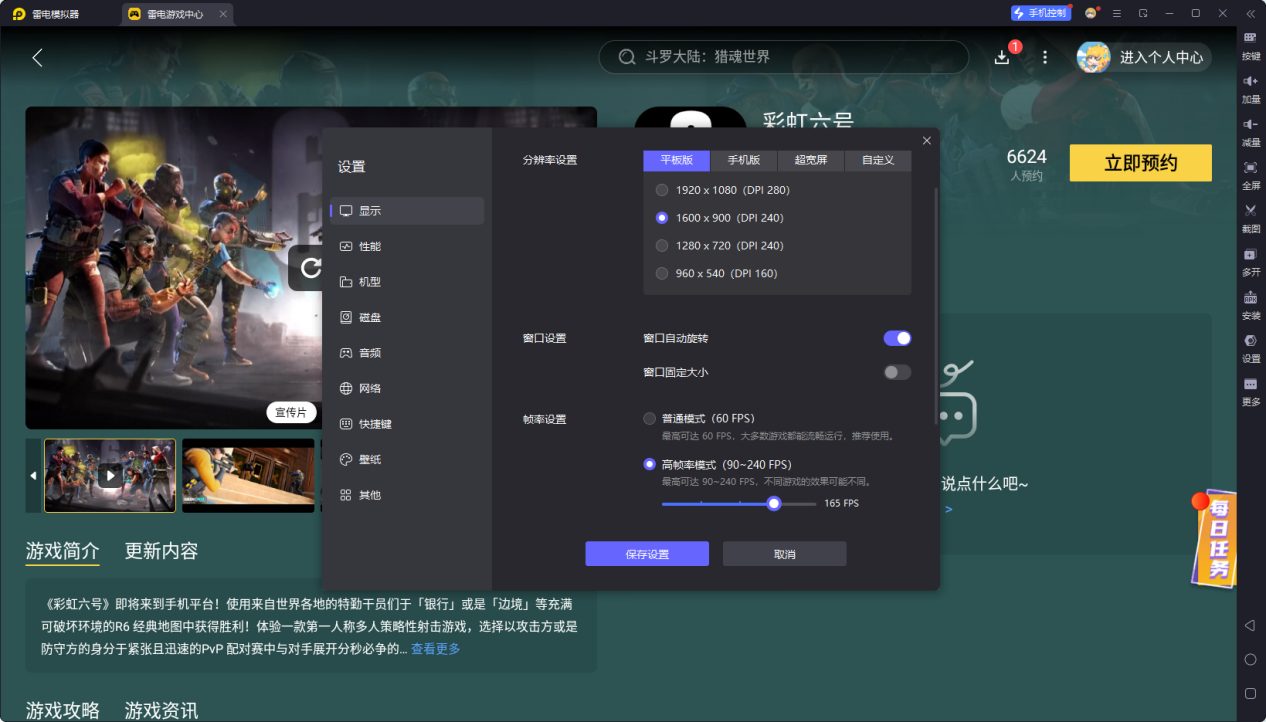
Task: Click the 加量 volume up icon
Action: coord(1250,88)
